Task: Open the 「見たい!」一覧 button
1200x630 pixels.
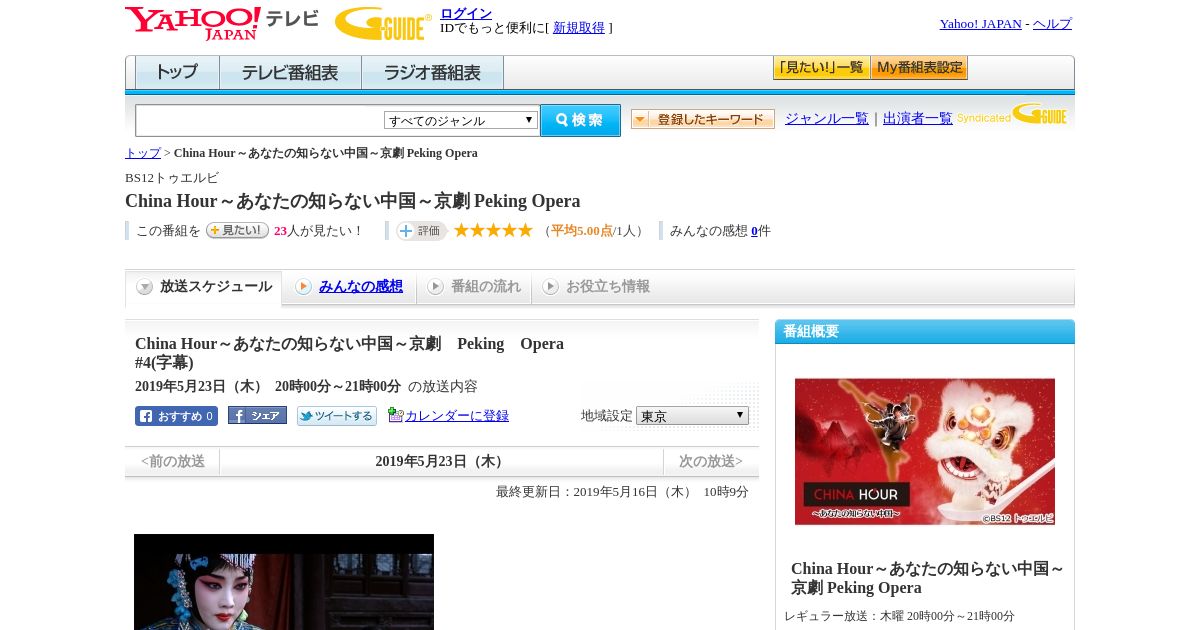Action: [x=821, y=68]
